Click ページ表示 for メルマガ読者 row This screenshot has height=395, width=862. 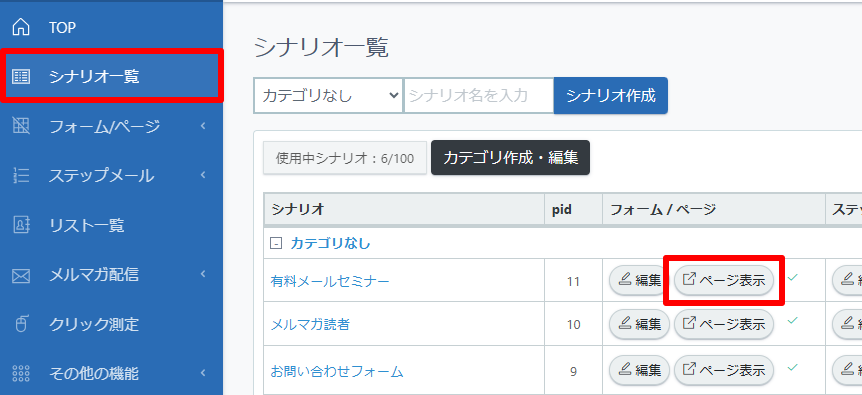(724, 324)
